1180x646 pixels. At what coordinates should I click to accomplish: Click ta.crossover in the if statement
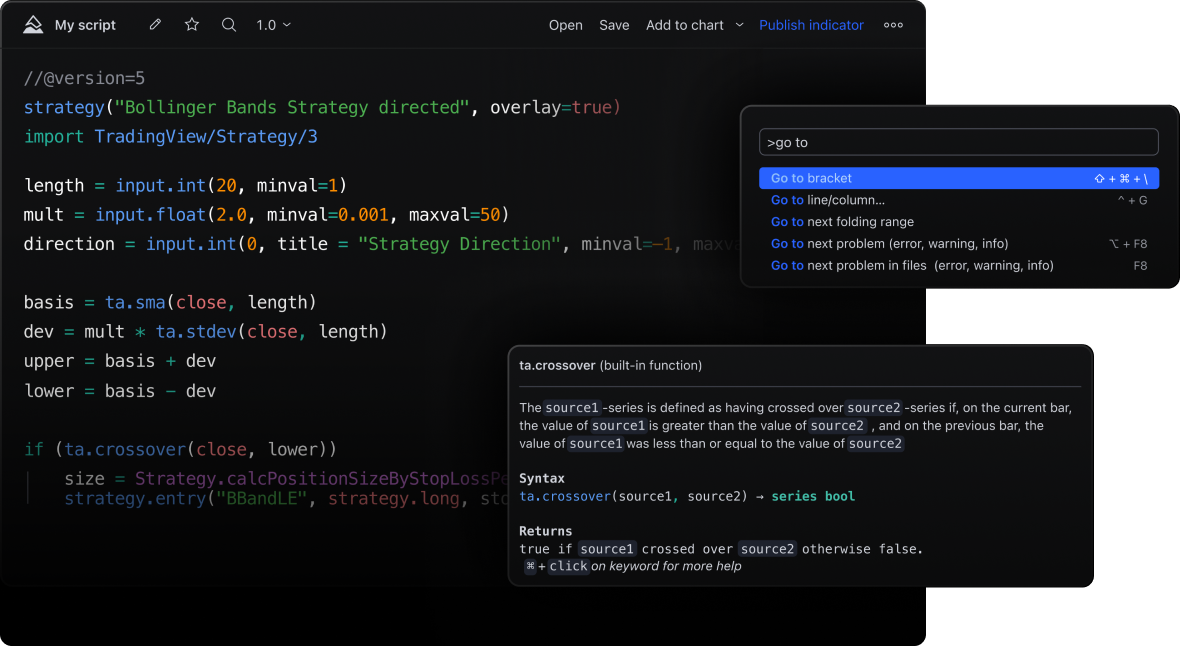(124, 449)
